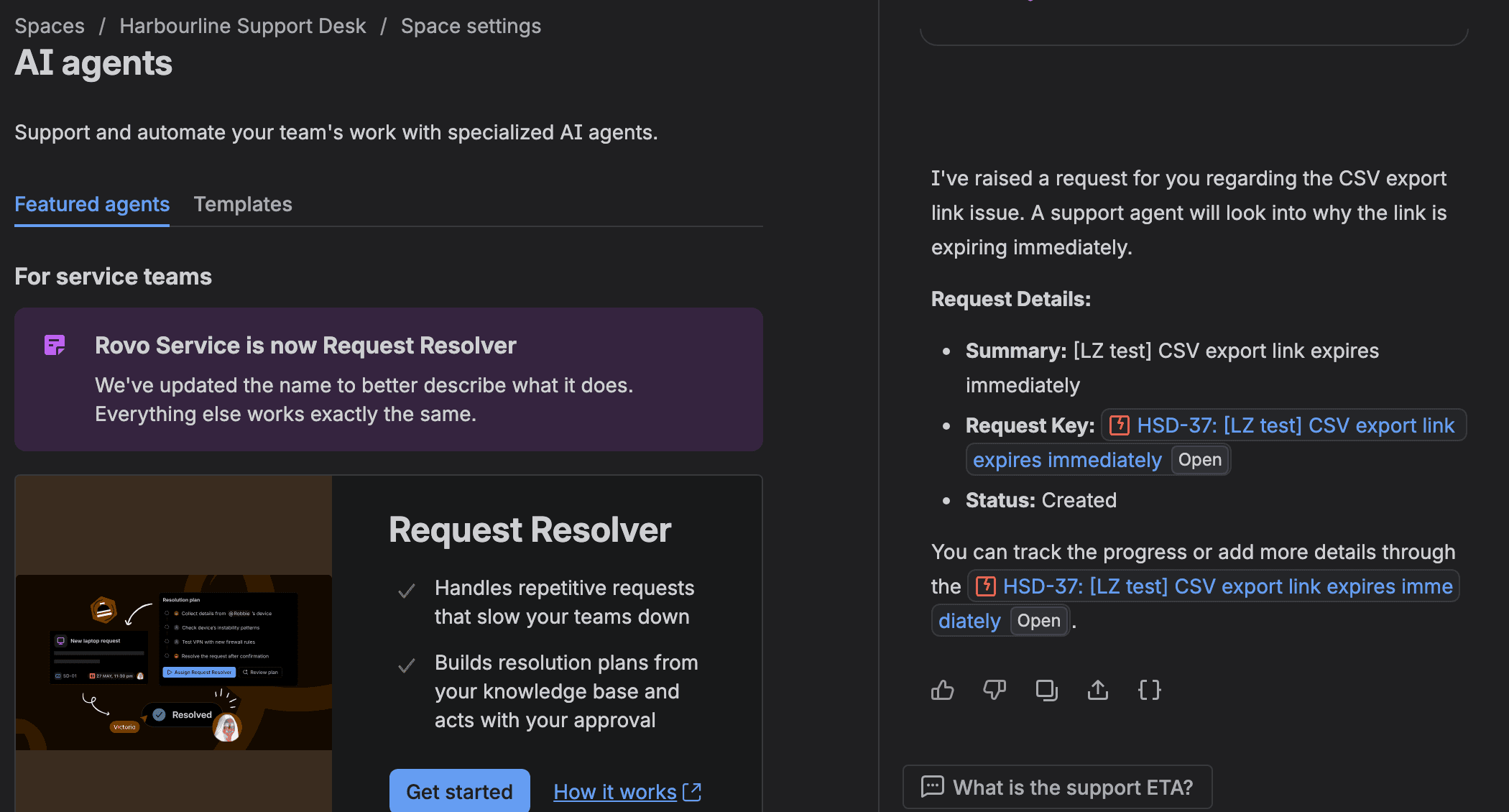
Task: Open the curly braces debug icon
Action: [x=1150, y=690]
